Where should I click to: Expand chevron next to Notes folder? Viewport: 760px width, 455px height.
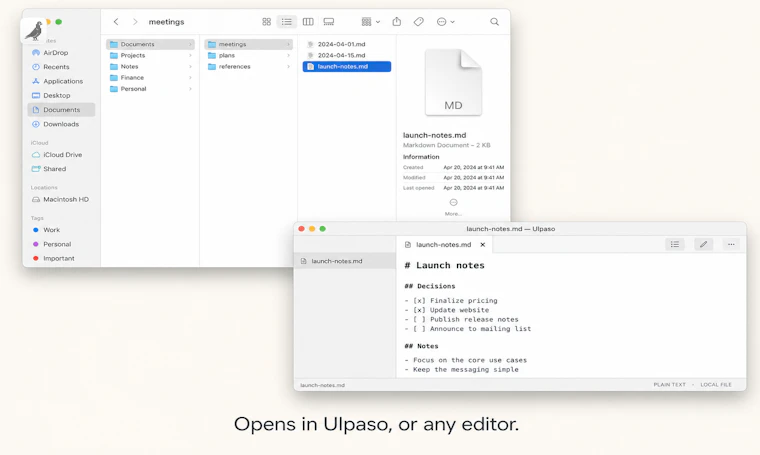click(190, 66)
